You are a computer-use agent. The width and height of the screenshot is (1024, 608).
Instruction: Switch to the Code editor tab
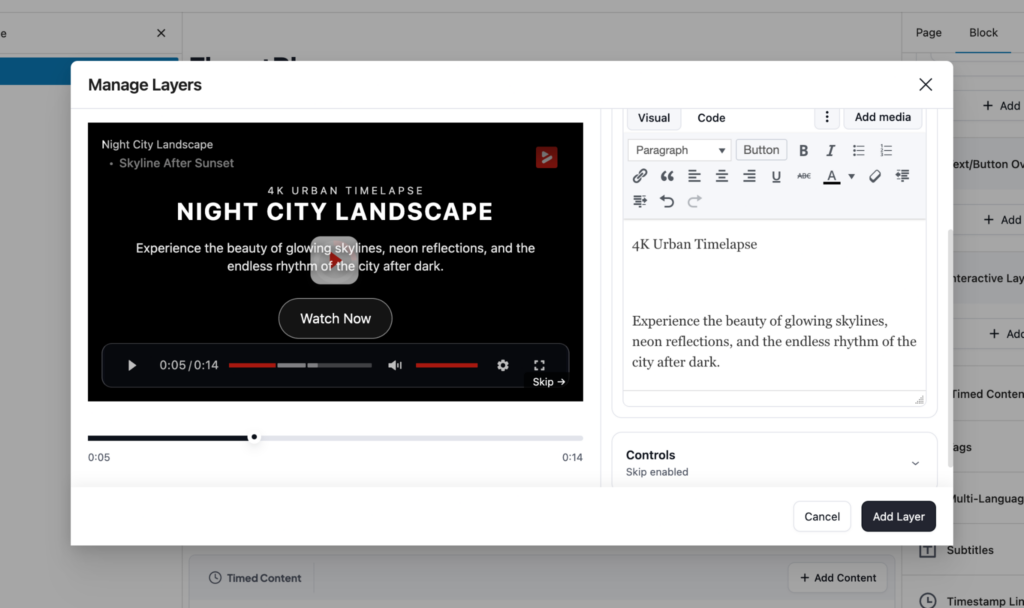tap(711, 118)
